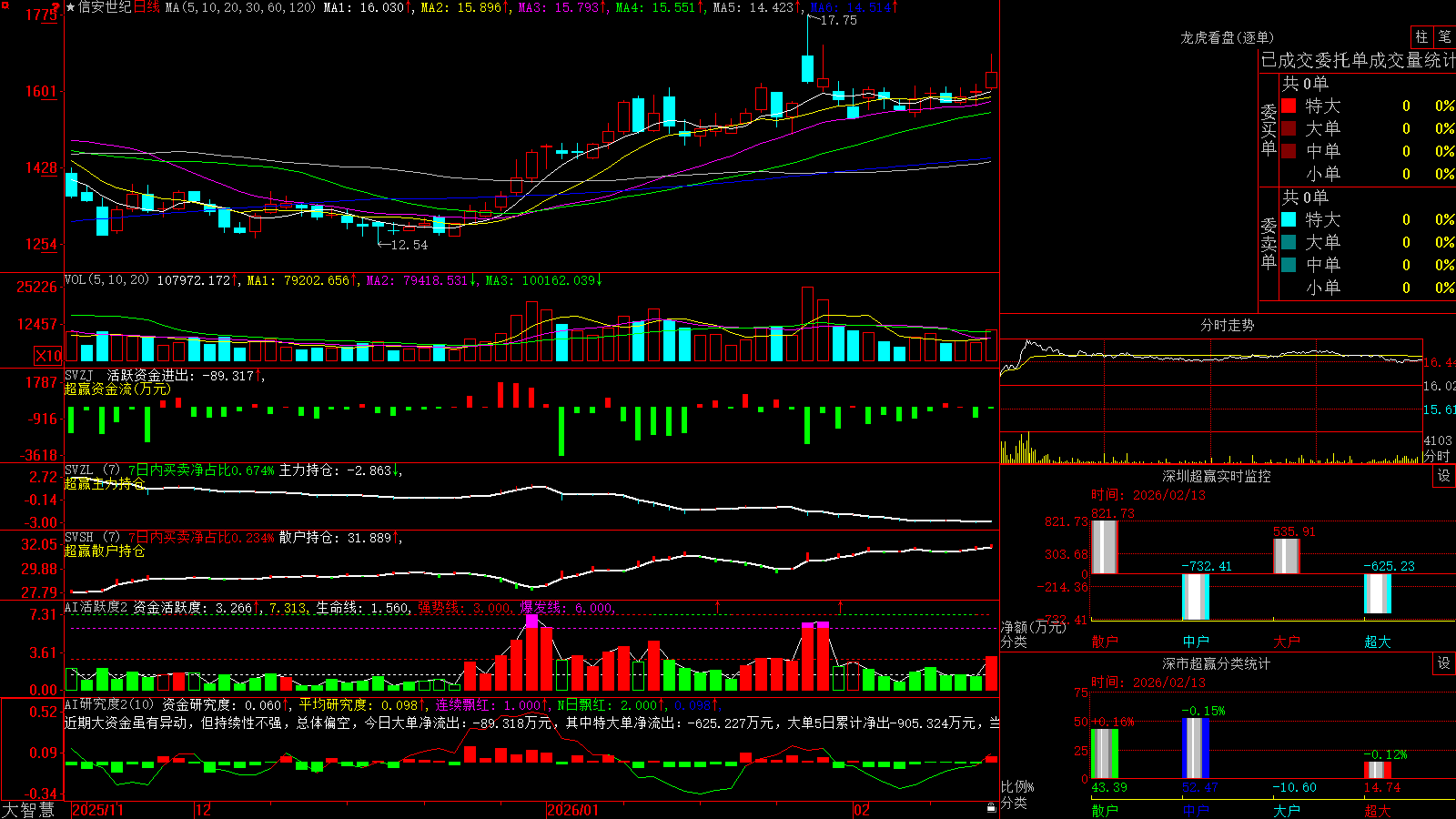
Task: Click cyan 特大 swatch in 委卖单
Action: click(1289, 219)
